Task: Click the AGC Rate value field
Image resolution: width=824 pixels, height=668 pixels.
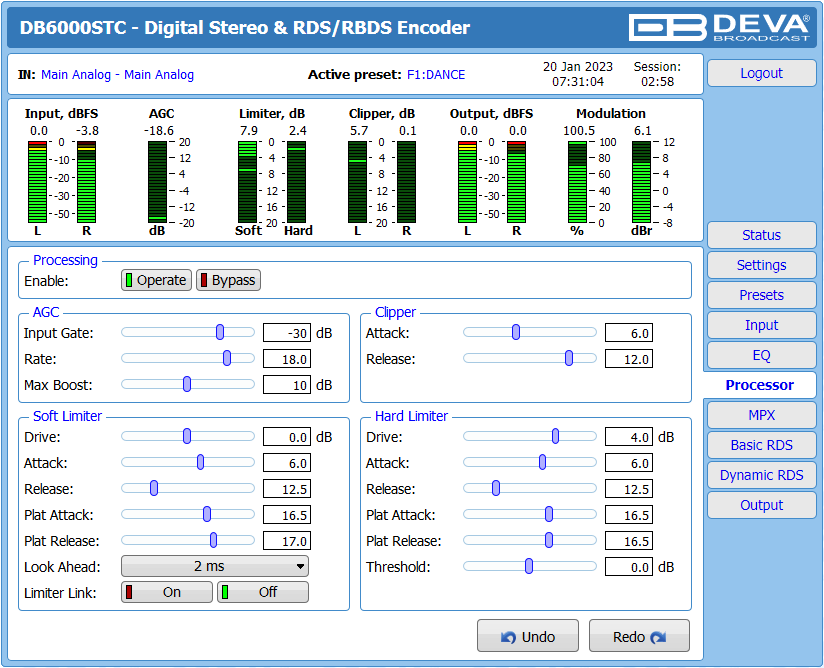Action: coord(287,359)
